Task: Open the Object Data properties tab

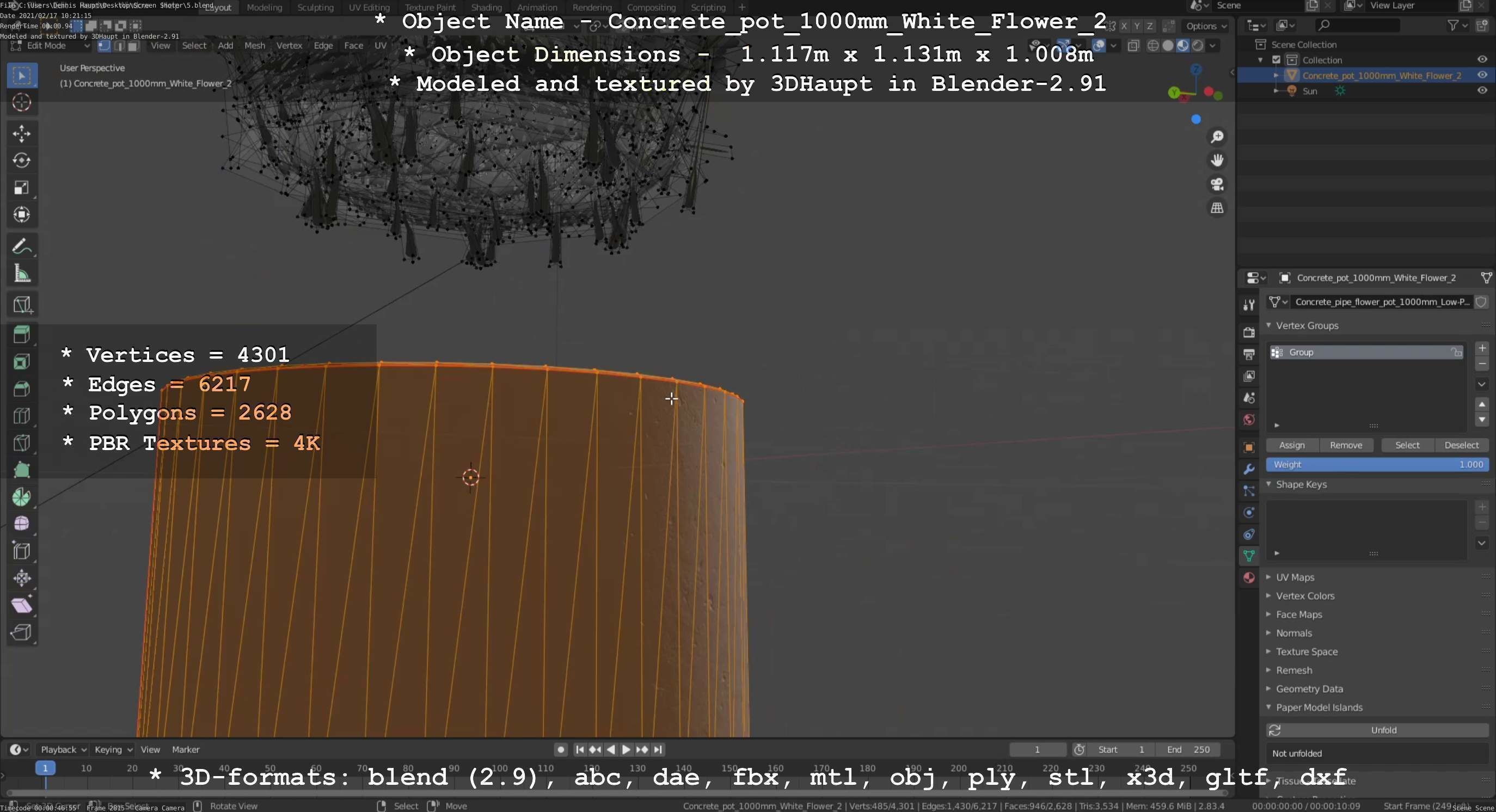Action: pyautogui.click(x=1249, y=556)
